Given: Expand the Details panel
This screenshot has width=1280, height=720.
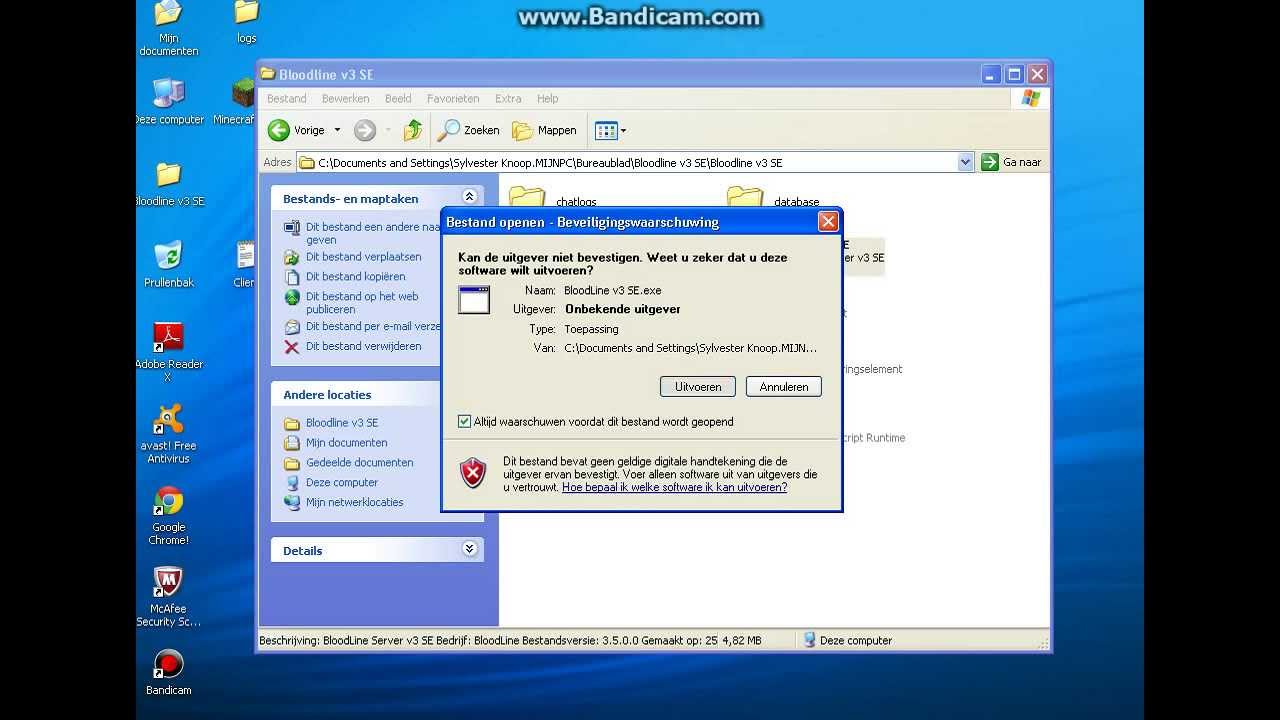Looking at the screenshot, I should 469,549.
